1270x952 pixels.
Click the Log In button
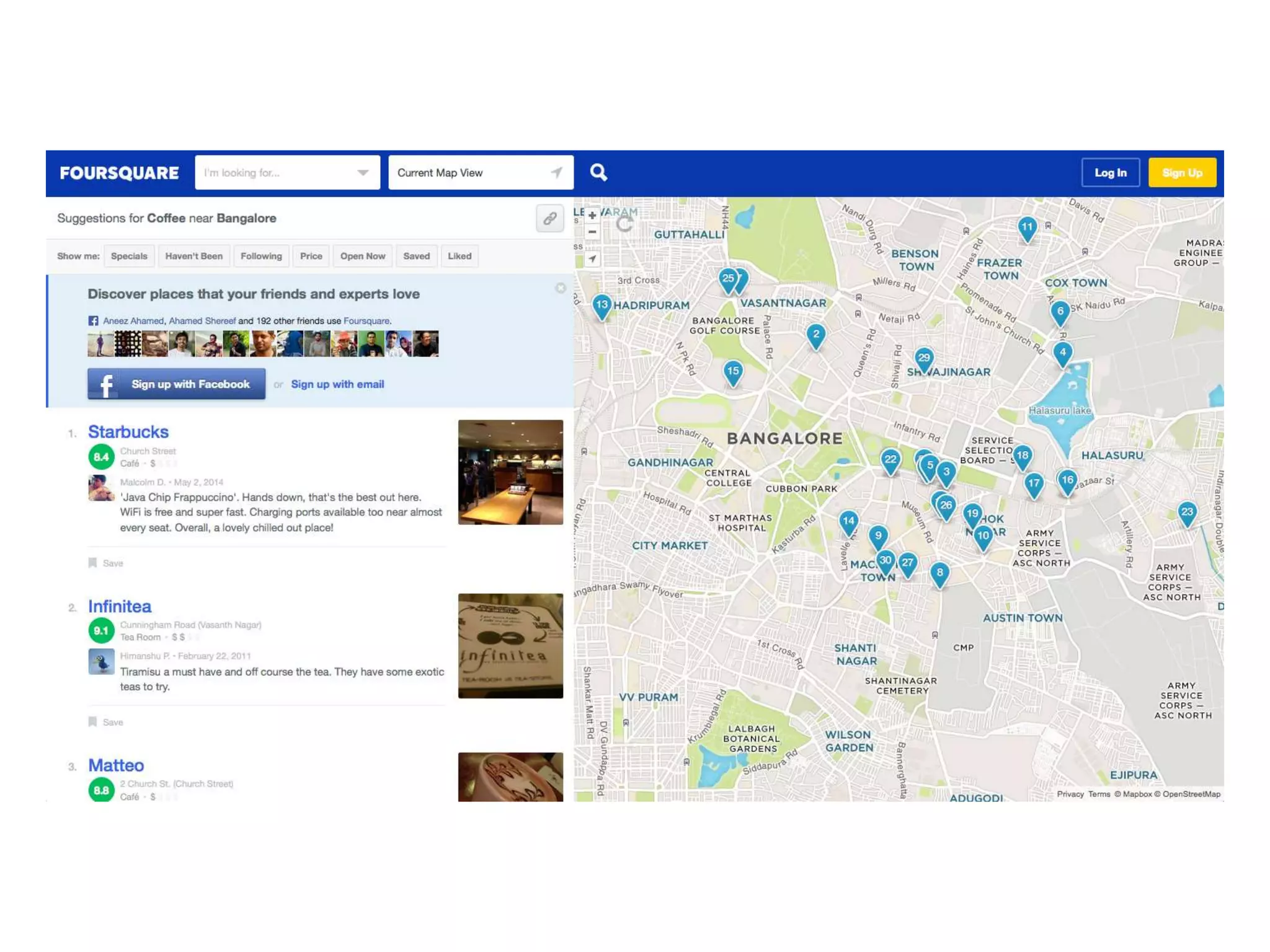coord(1110,173)
